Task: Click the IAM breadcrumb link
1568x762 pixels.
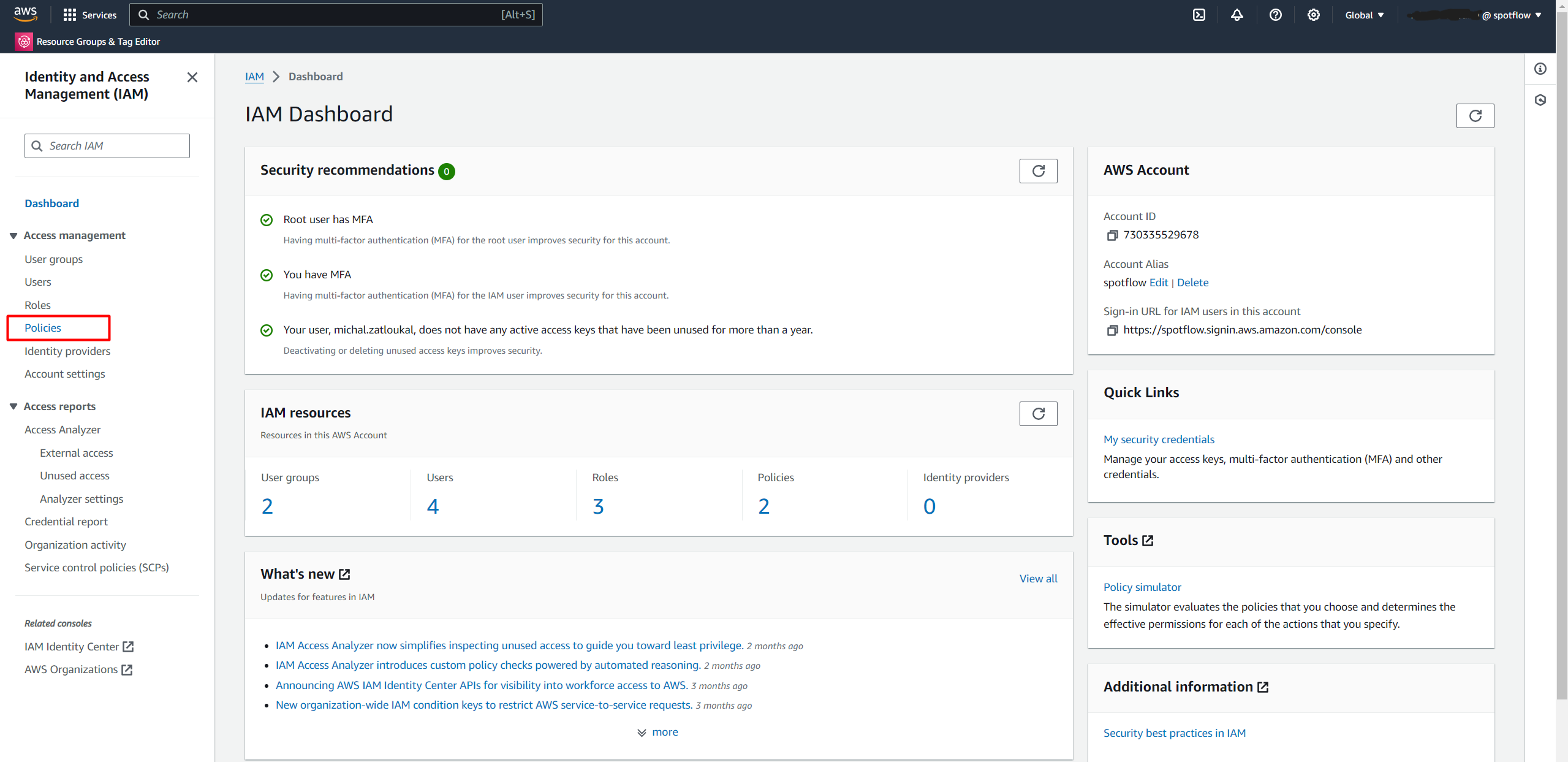Action: pyautogui.click(x=254, y=77)
